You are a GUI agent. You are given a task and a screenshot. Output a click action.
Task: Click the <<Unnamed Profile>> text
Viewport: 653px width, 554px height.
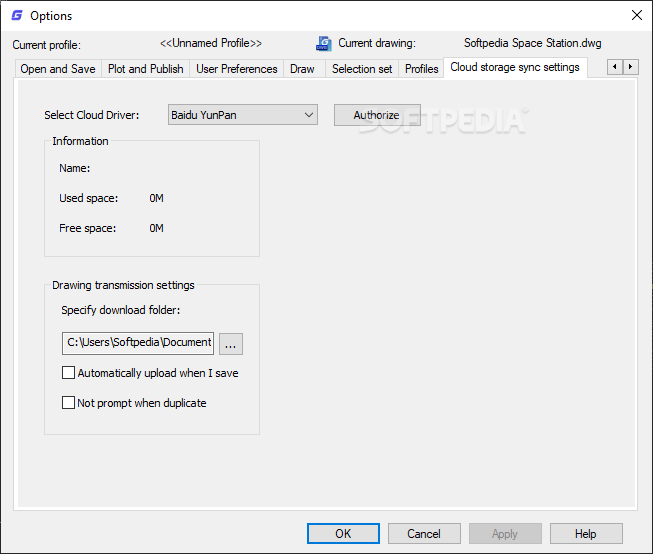(x=211, y=43)
